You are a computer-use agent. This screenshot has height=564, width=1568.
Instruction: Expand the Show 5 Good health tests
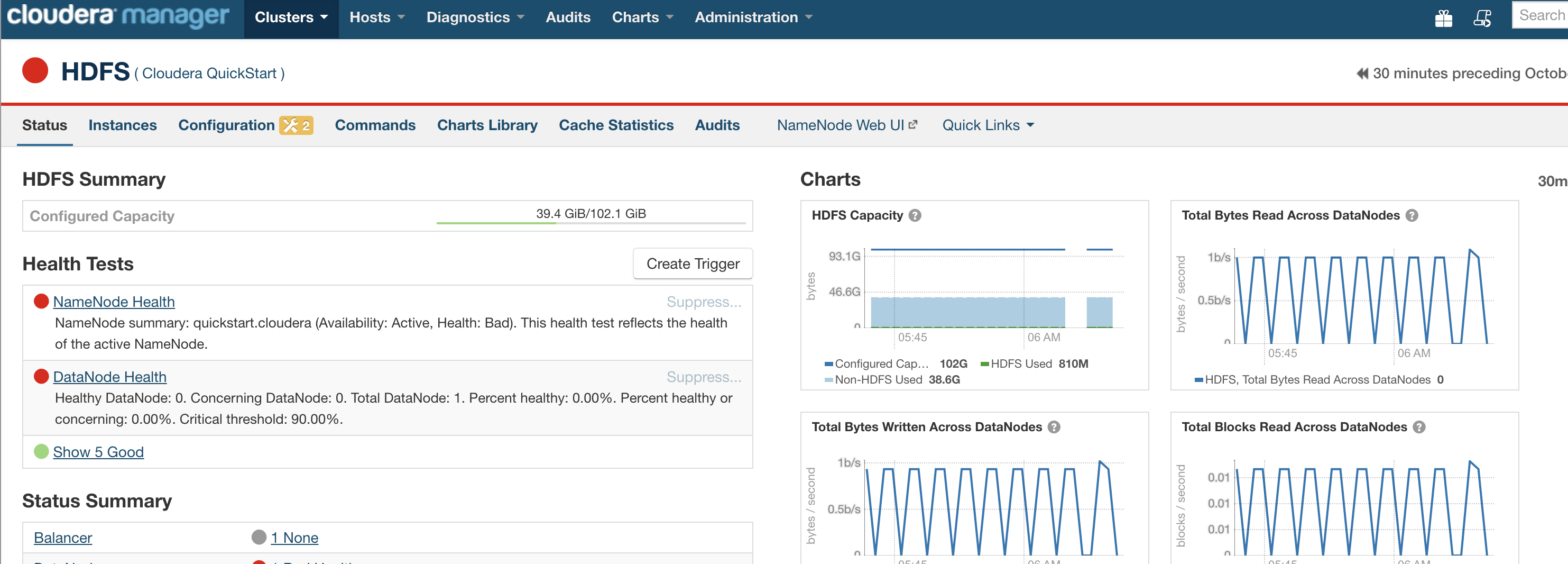pos(98,452)
